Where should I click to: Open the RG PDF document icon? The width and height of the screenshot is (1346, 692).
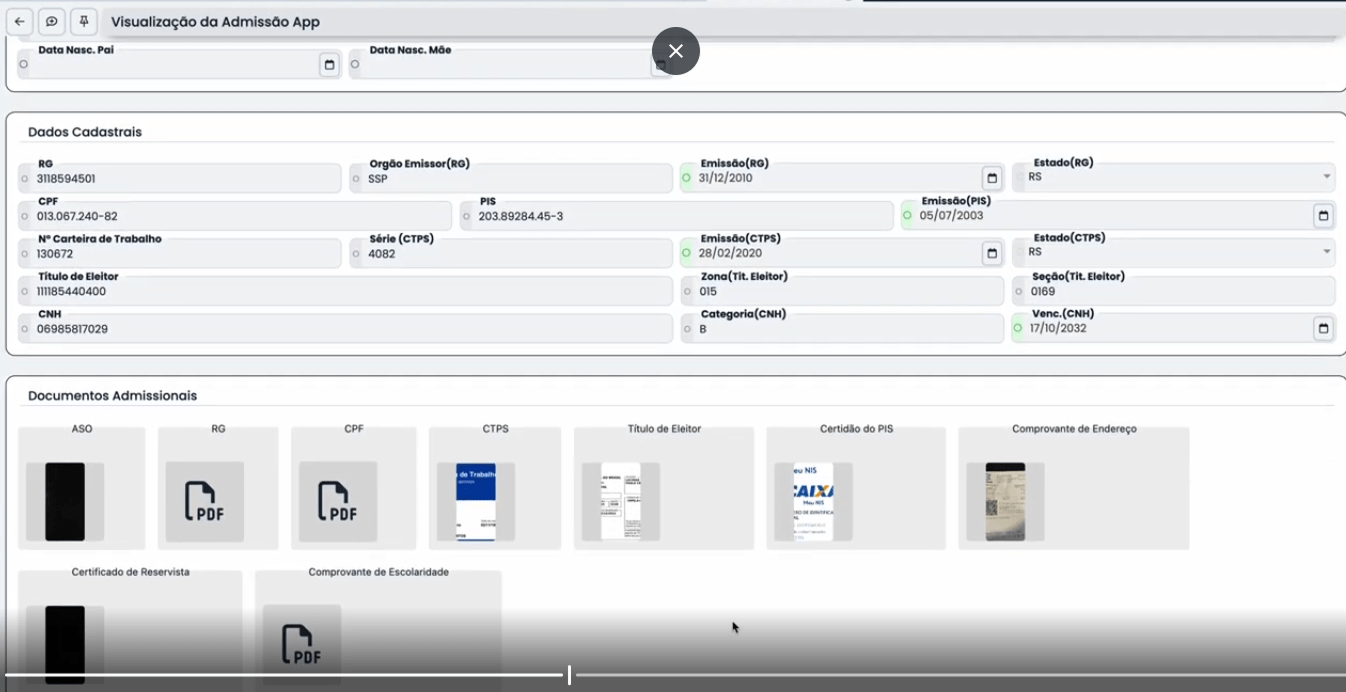pos(205,501)
